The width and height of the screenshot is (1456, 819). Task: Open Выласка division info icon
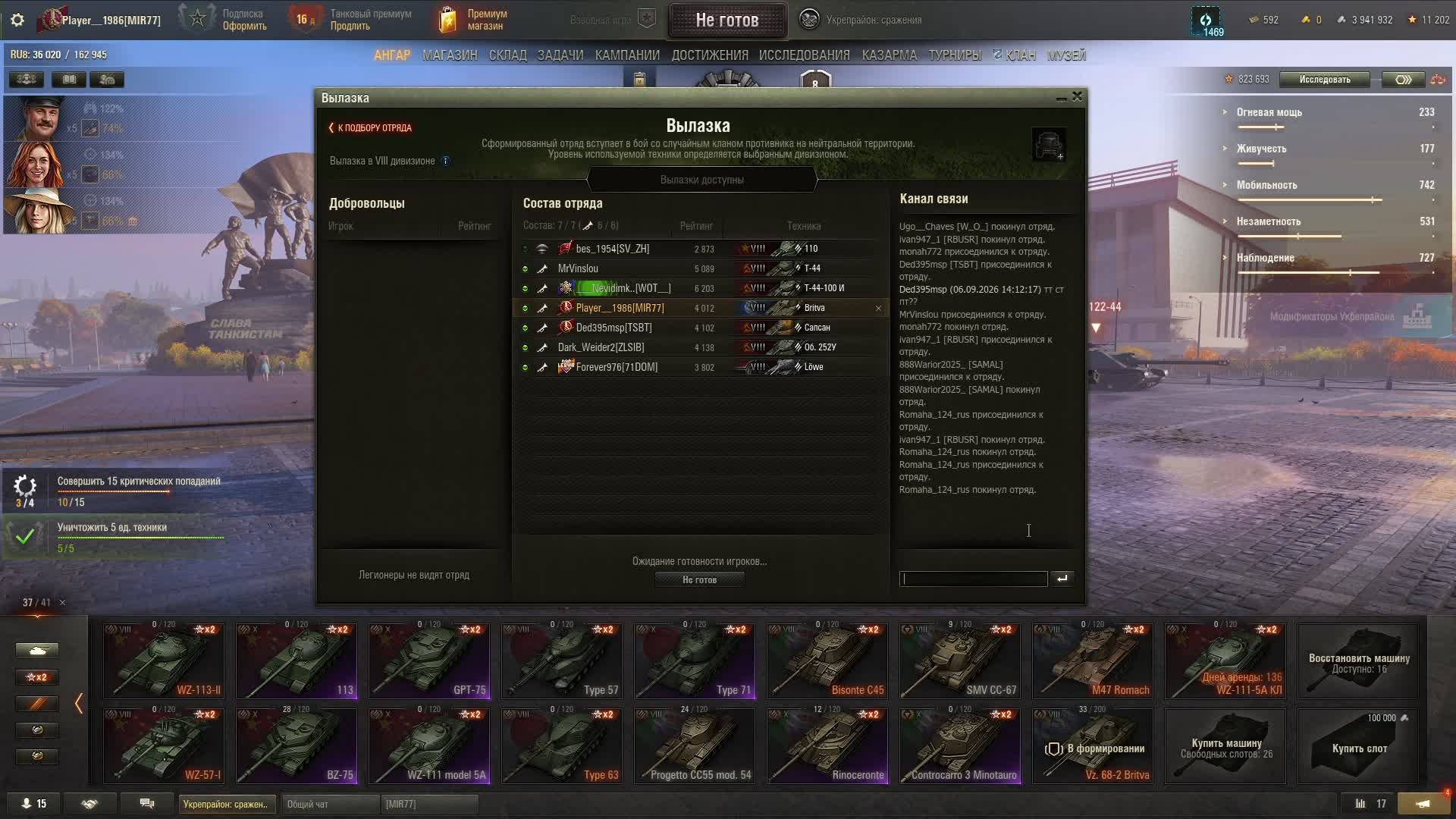point(446,161)
